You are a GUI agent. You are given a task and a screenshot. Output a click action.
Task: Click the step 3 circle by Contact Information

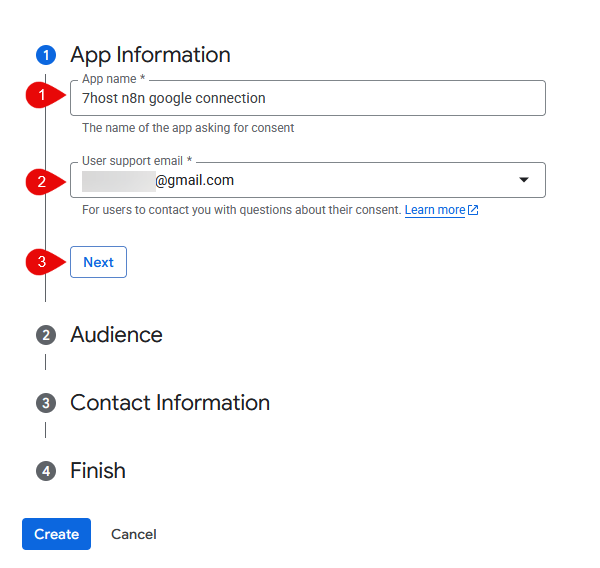tap(46, 403)
